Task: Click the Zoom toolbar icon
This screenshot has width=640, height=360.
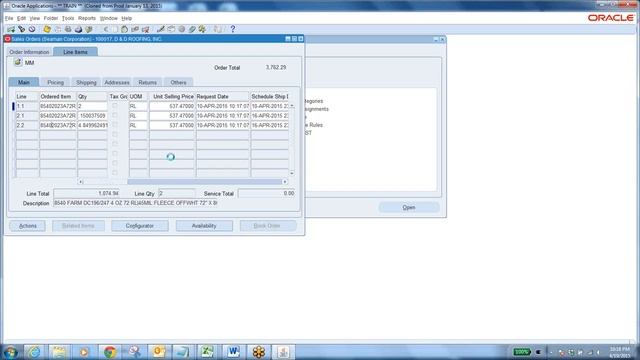Action: click(x=171, y=29)
